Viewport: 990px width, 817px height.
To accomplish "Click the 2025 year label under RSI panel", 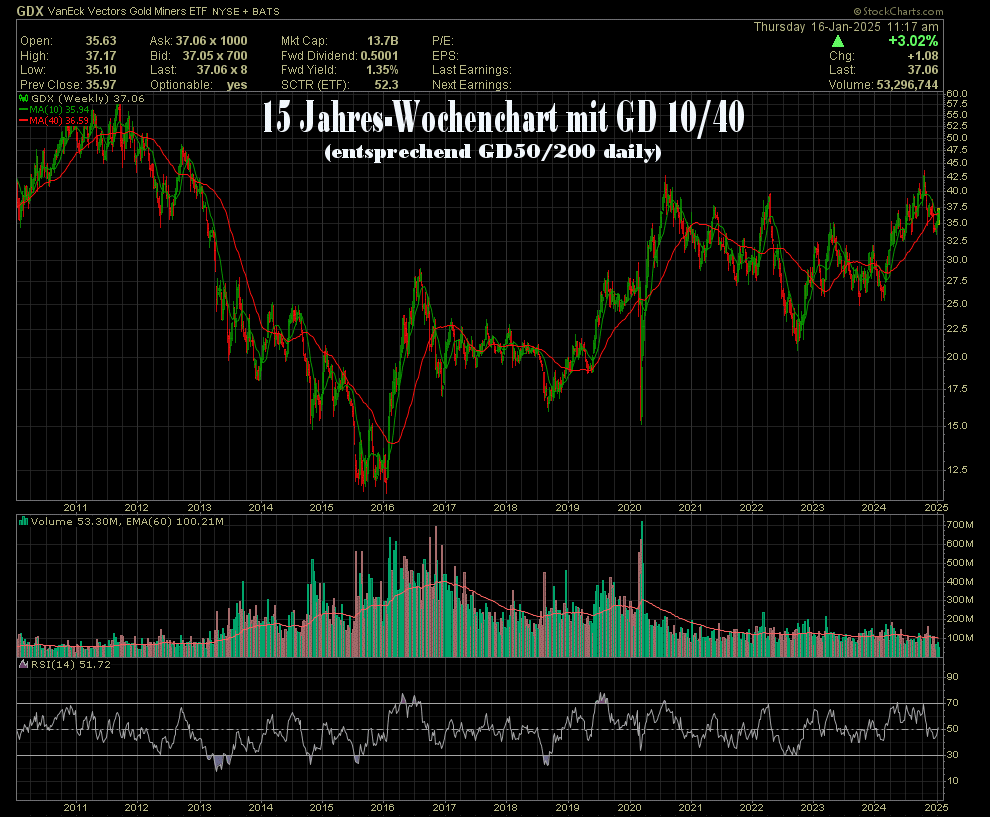I will (936, 807).
